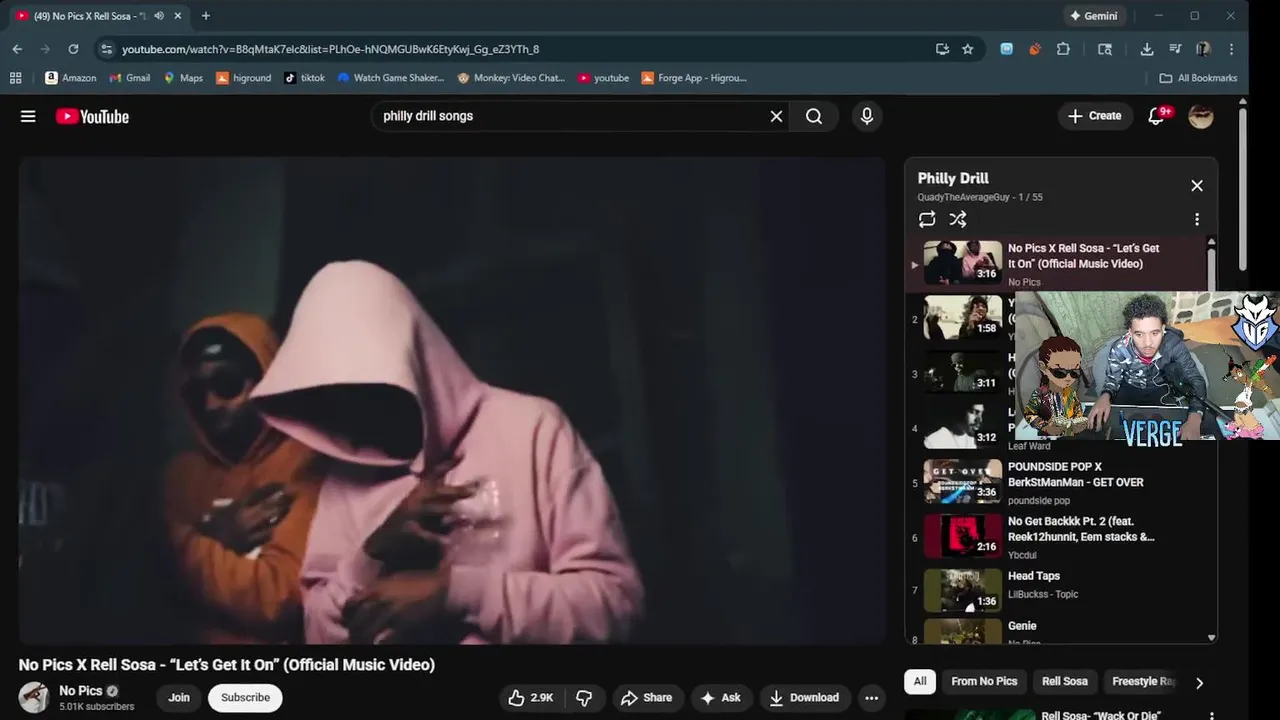Image resolution: width=1280 pixels, height=720 pixels.
Task: Open the Chrome Extensions puzzle icon
Action: click(1063, 48)
